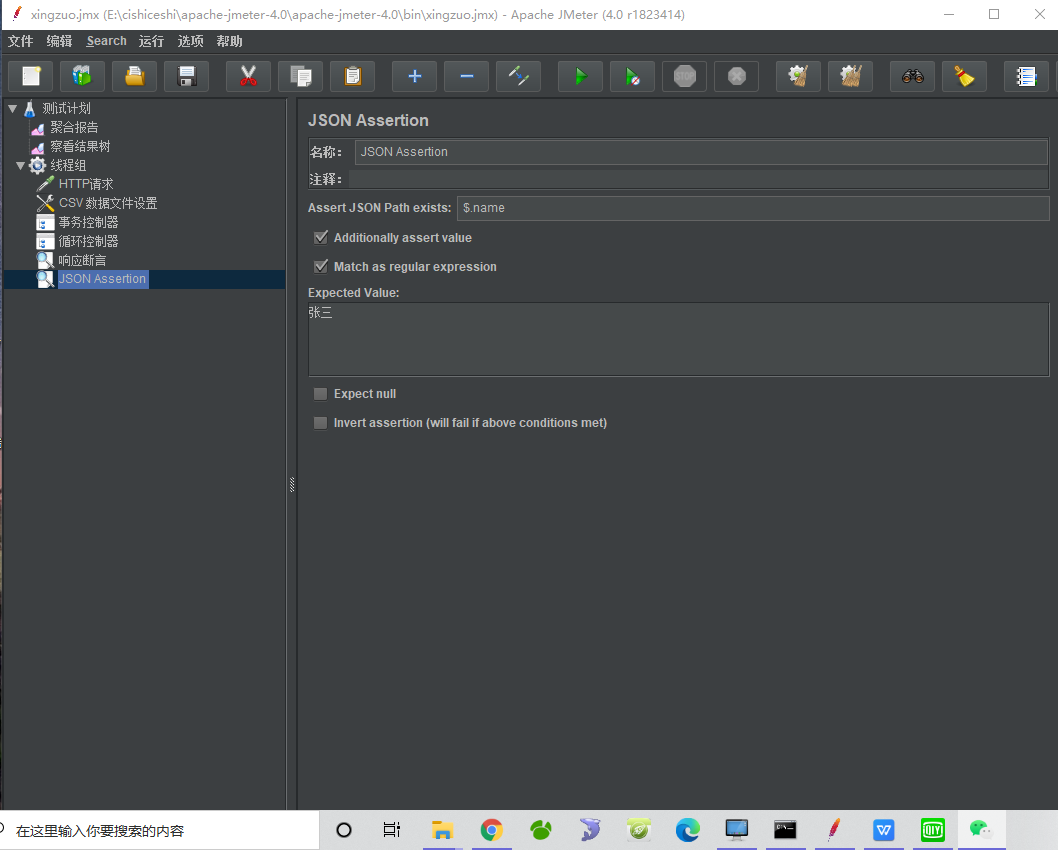Open File Explorer on the taskbar
This screenshot has width=1058, height=850.
pos(442,830)
